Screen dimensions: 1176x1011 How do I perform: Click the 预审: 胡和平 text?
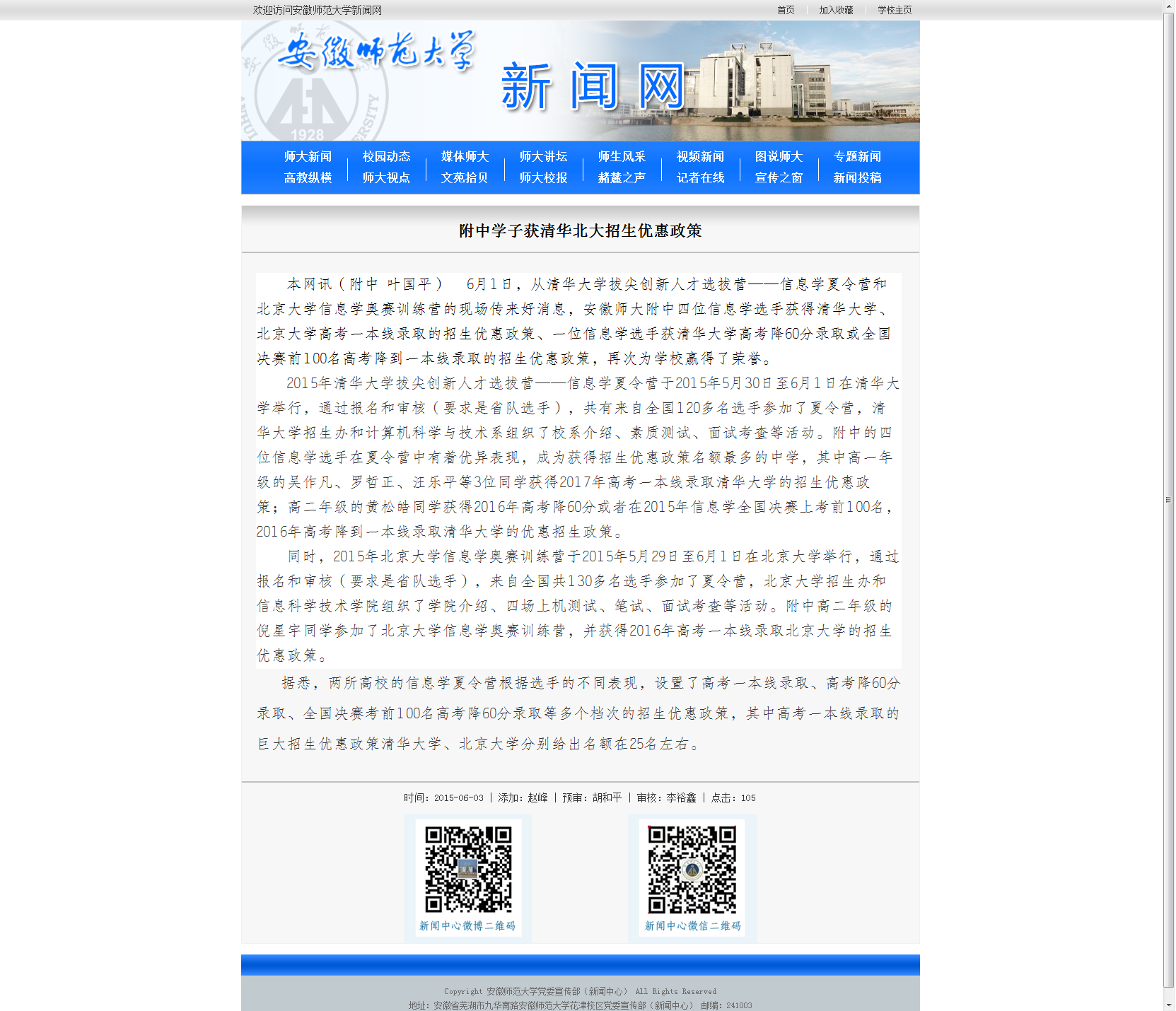[x=592, y=797]
